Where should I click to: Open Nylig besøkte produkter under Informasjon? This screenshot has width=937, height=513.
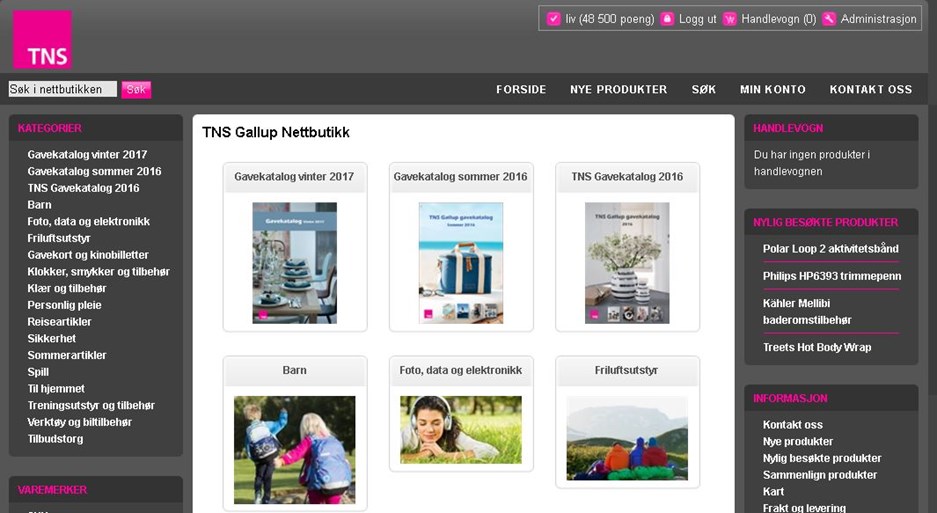822,458
